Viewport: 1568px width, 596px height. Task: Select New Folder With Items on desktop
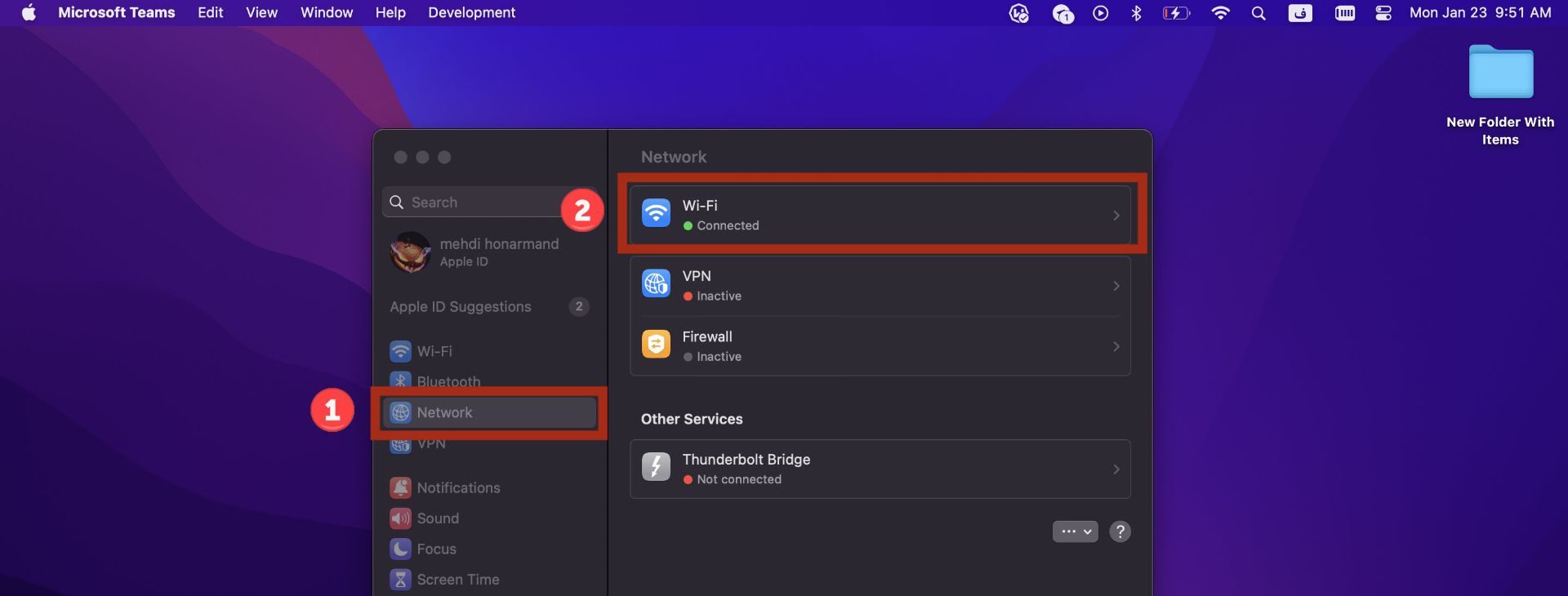point(1500,96)
